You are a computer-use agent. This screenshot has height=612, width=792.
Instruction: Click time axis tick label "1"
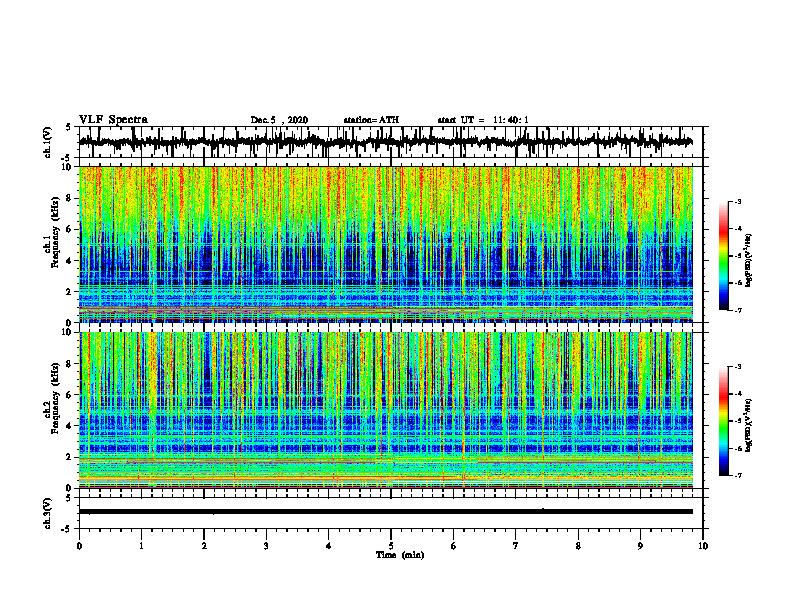[x=141, y=546]
